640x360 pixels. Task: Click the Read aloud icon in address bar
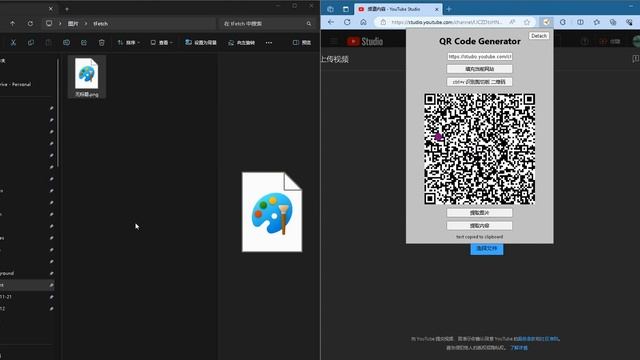point(512,22)
